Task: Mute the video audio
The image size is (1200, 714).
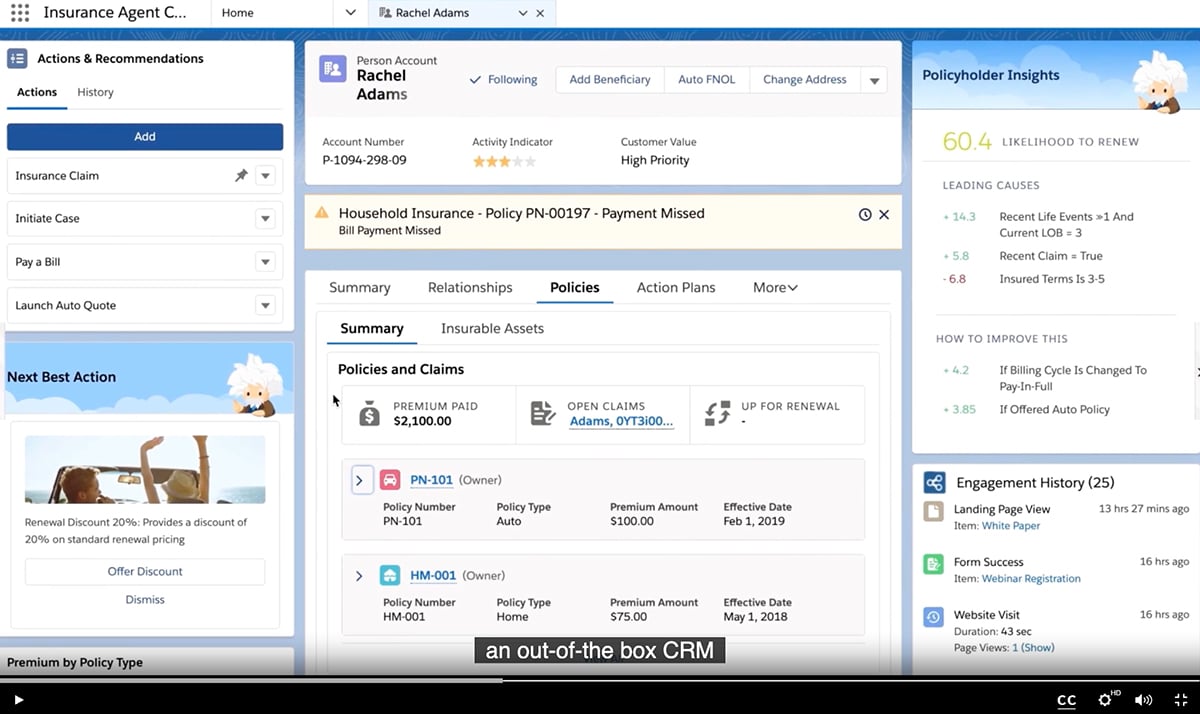Action: (1143, 700)
